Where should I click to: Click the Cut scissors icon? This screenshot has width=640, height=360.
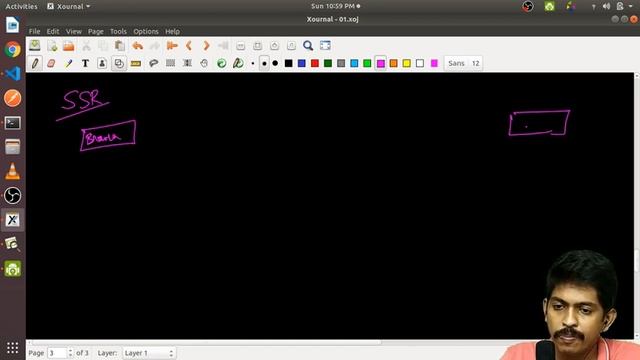(86, 46)
